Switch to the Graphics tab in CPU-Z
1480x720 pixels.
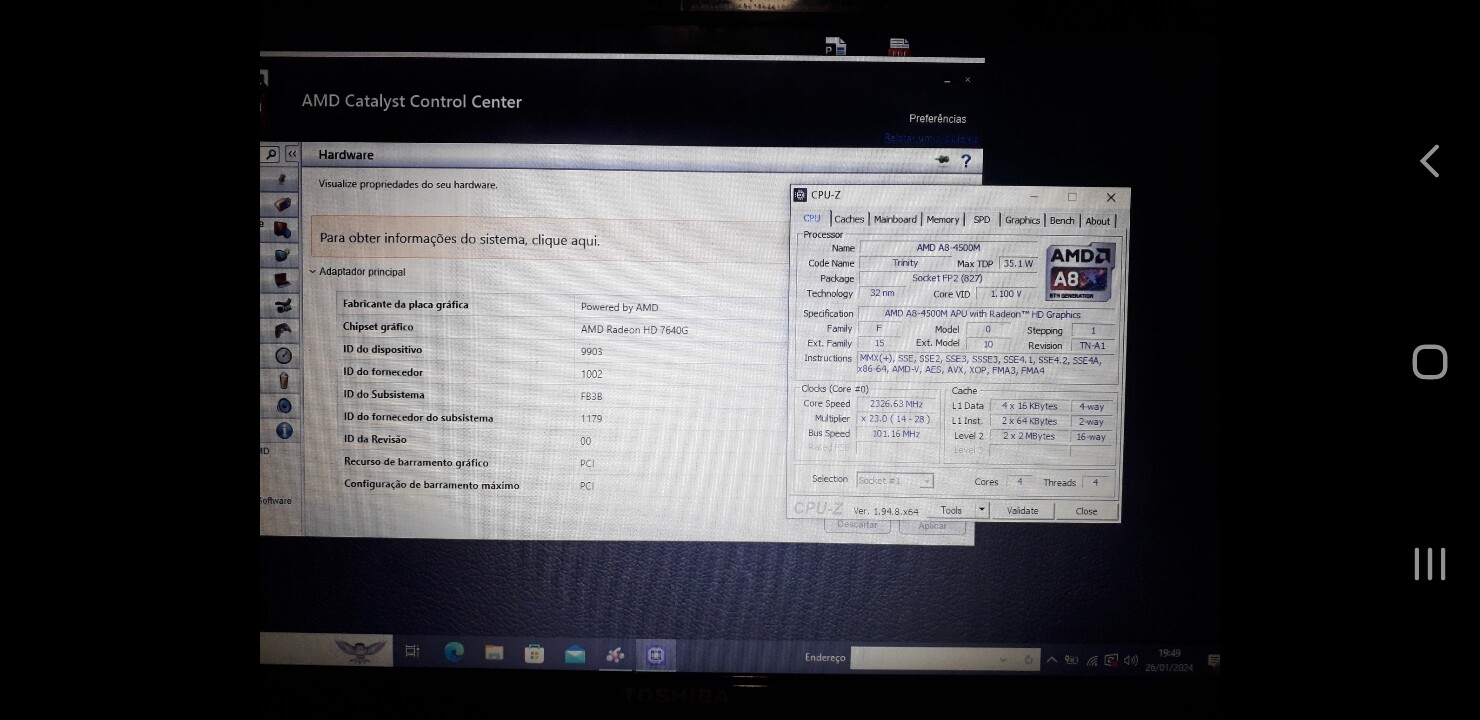point(1022,221)
